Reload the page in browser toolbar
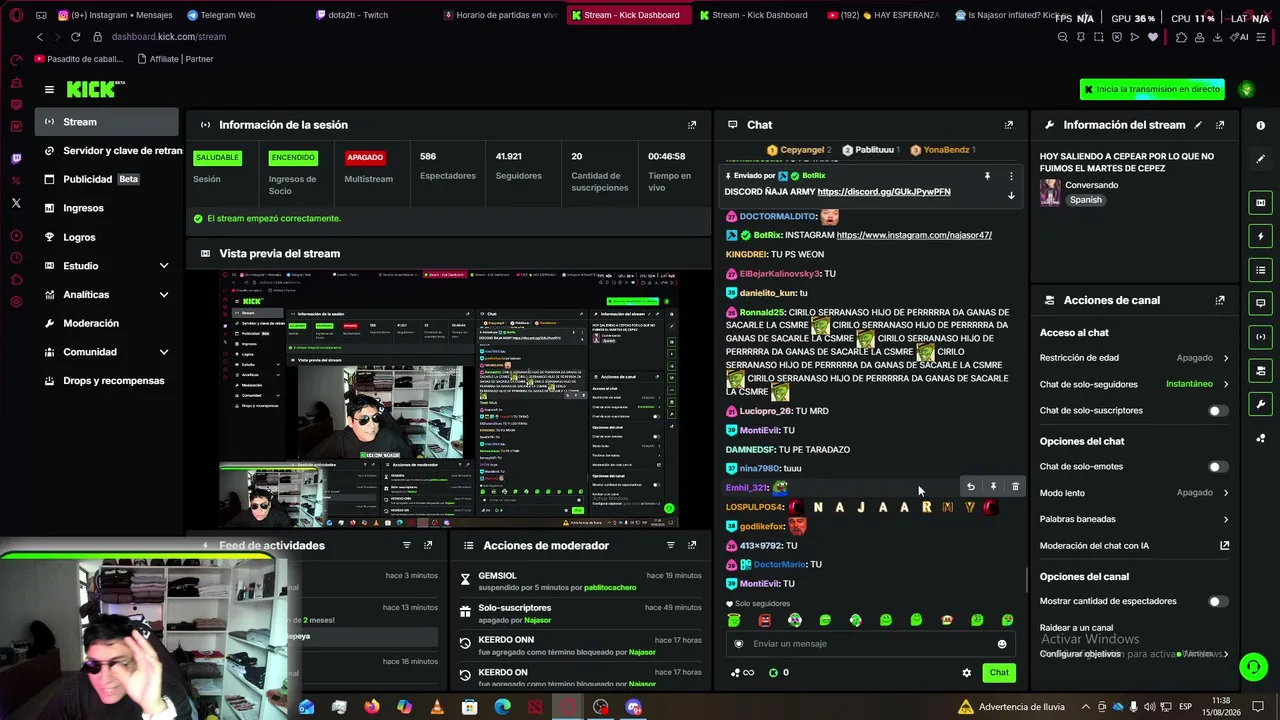The image size is (1280, 720). pos(75,37)
